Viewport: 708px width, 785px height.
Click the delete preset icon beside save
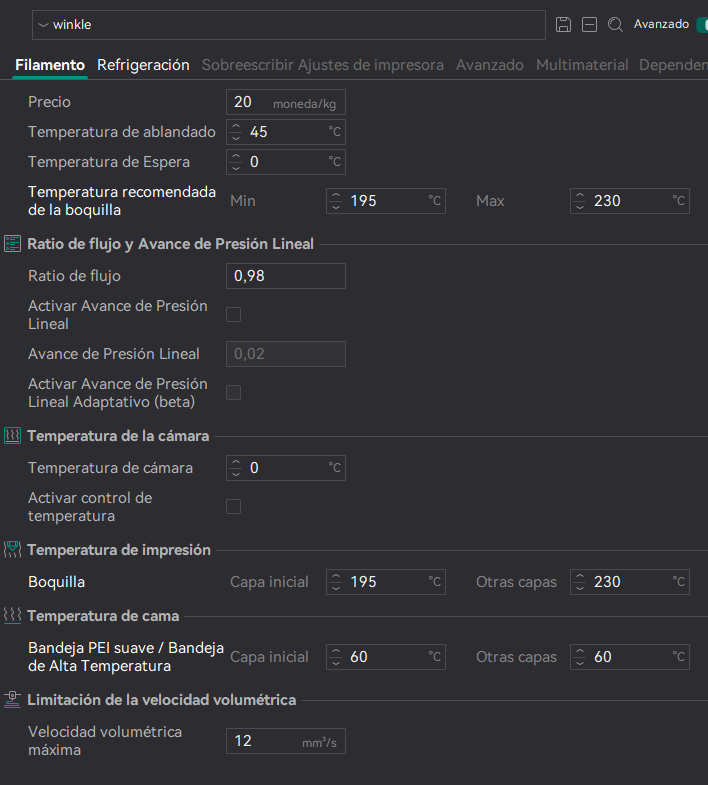tap(590, 24)
